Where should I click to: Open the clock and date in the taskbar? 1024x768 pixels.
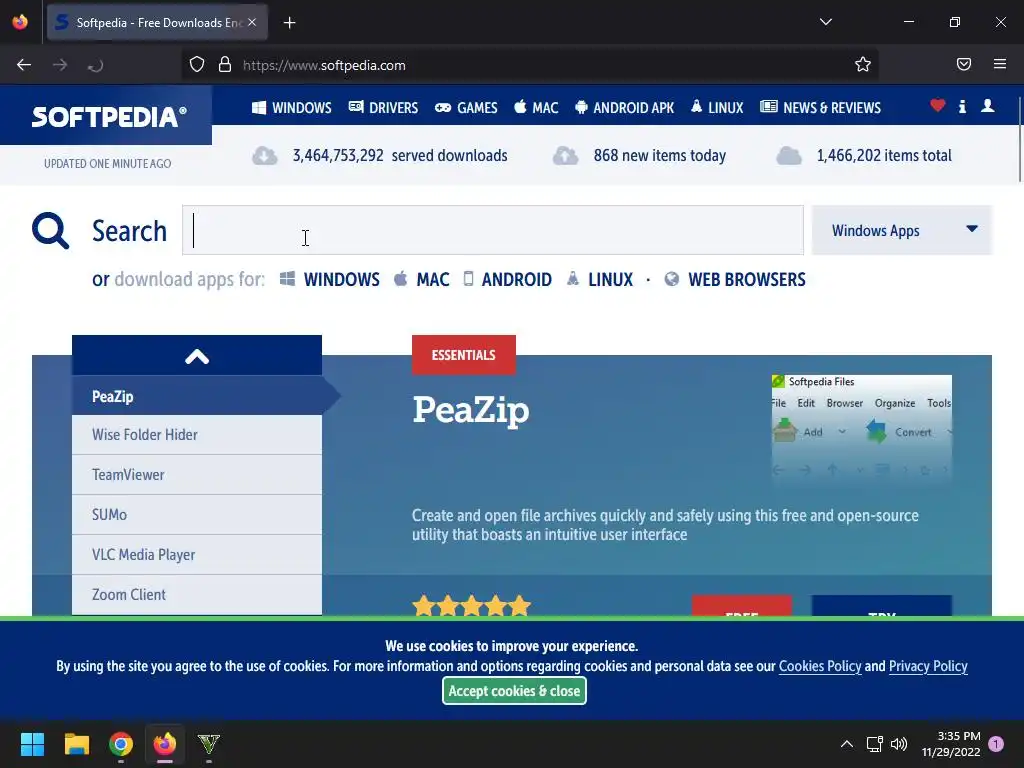(x=951, y=744)
